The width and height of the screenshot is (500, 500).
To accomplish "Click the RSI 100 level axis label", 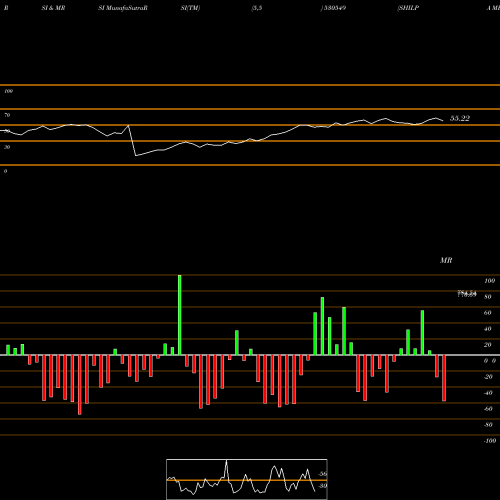I will coord(9,91).
